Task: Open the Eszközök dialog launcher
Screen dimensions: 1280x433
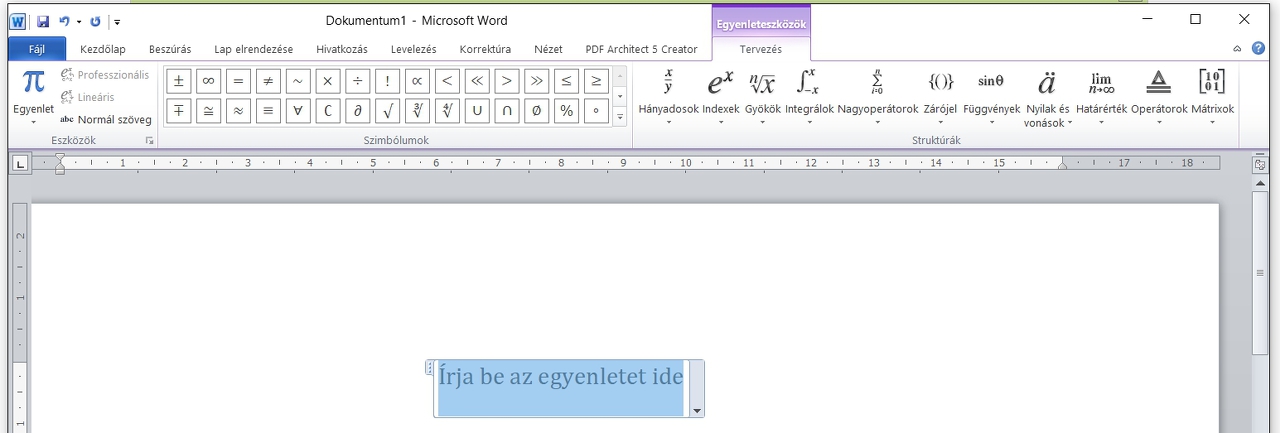Action: click(150, 141)
